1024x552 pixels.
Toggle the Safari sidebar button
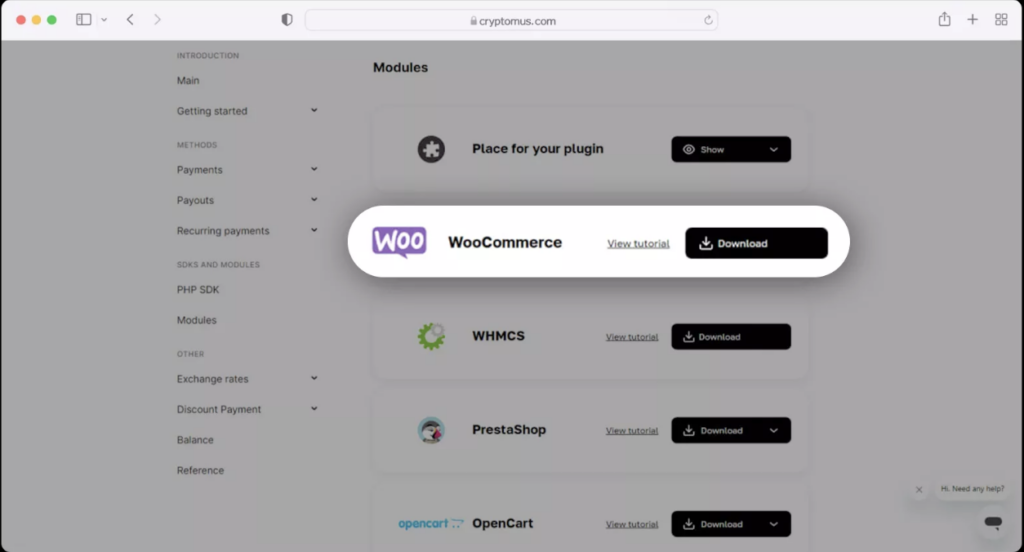[84, 20]
